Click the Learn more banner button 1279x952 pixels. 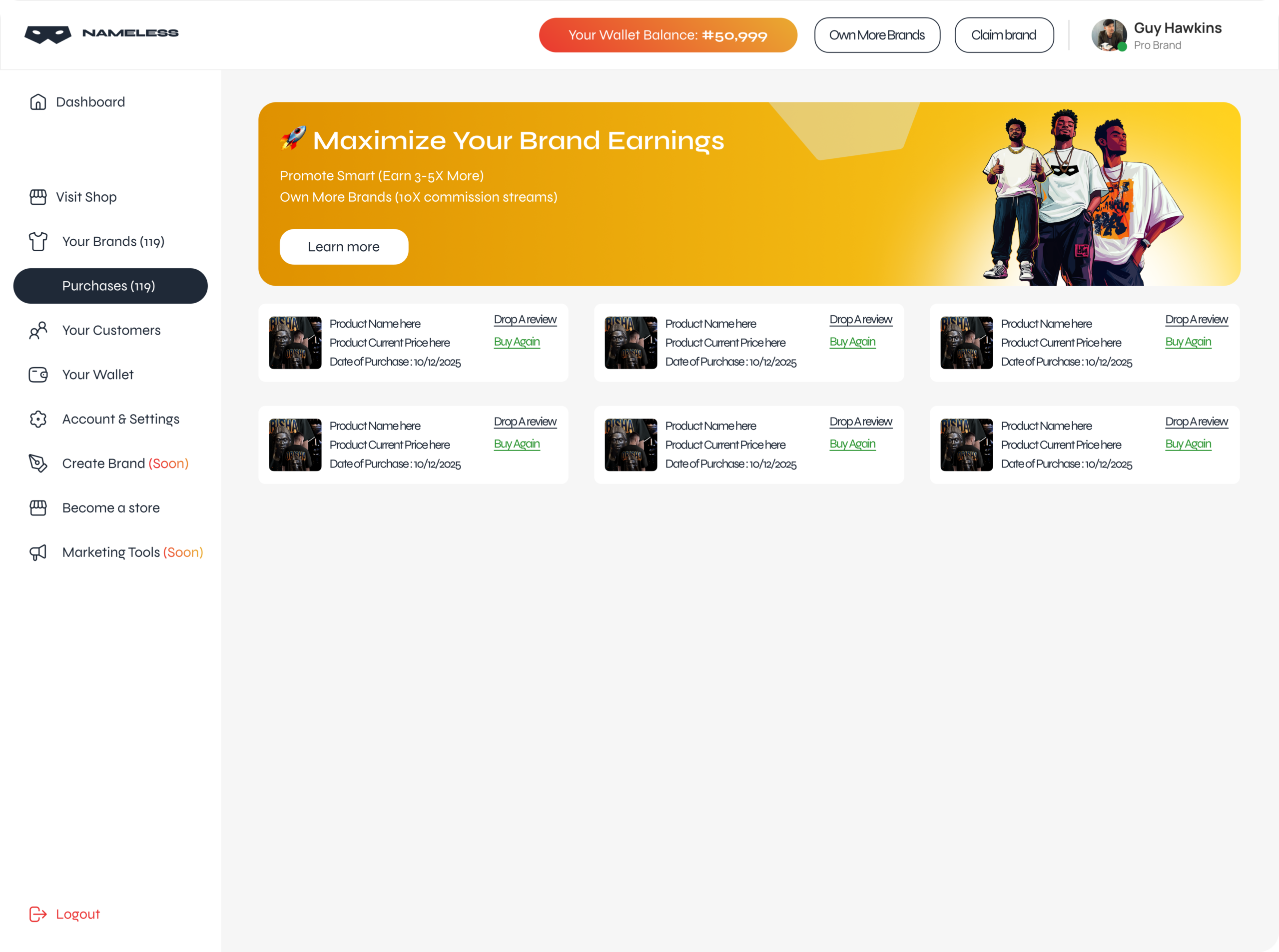[344, 247]
